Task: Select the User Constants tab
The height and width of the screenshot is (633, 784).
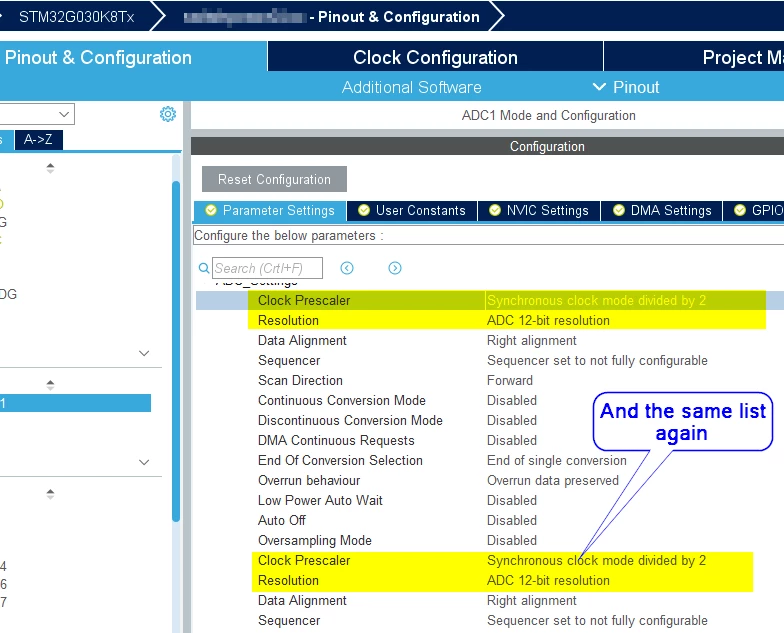Action: pyautogui.click(x=412, y=210)
